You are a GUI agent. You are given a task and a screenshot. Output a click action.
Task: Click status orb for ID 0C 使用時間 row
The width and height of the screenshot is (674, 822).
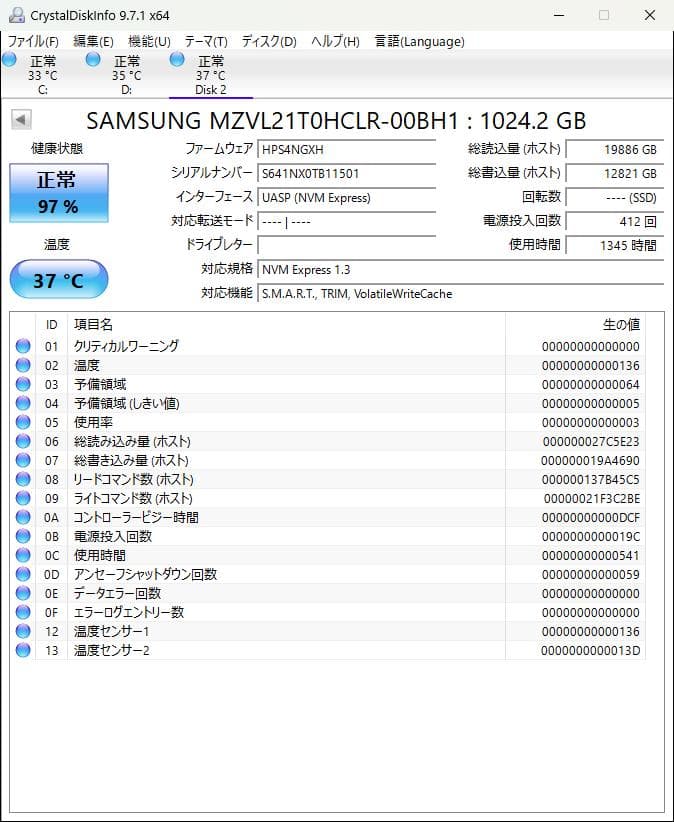coord(23,555)
